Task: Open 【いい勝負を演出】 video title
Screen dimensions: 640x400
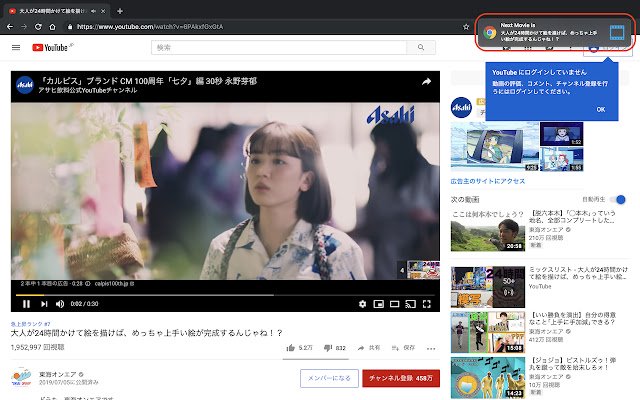Action: tap(572, 318)
